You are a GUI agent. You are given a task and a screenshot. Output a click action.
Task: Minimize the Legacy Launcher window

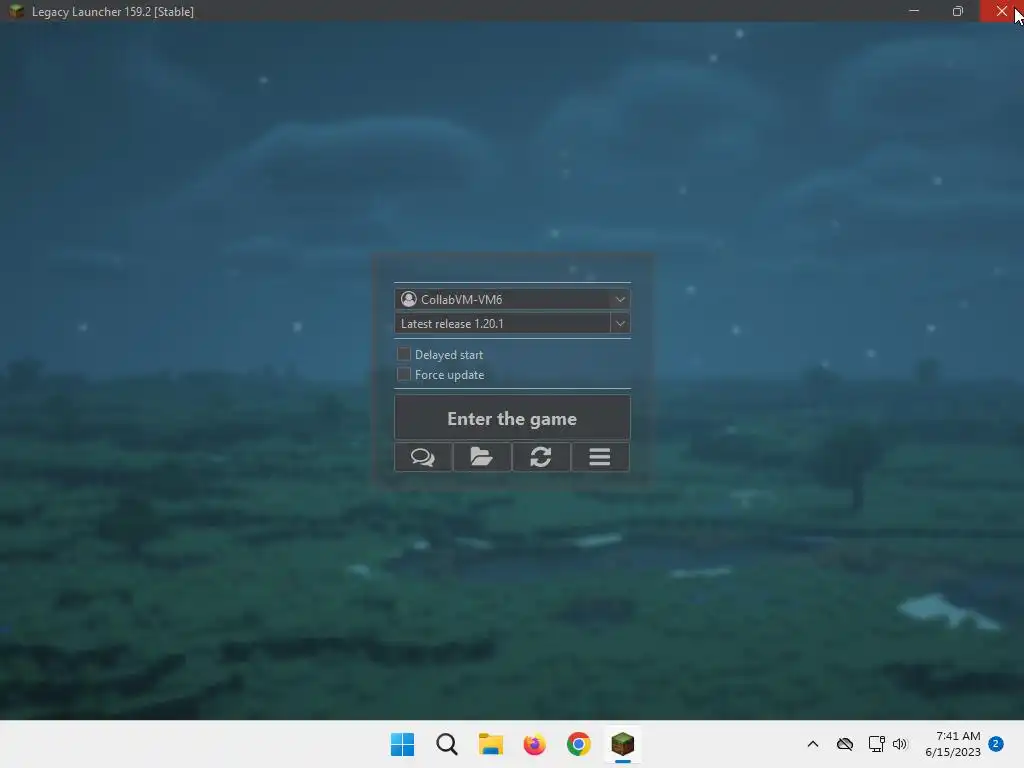(914, 11)
